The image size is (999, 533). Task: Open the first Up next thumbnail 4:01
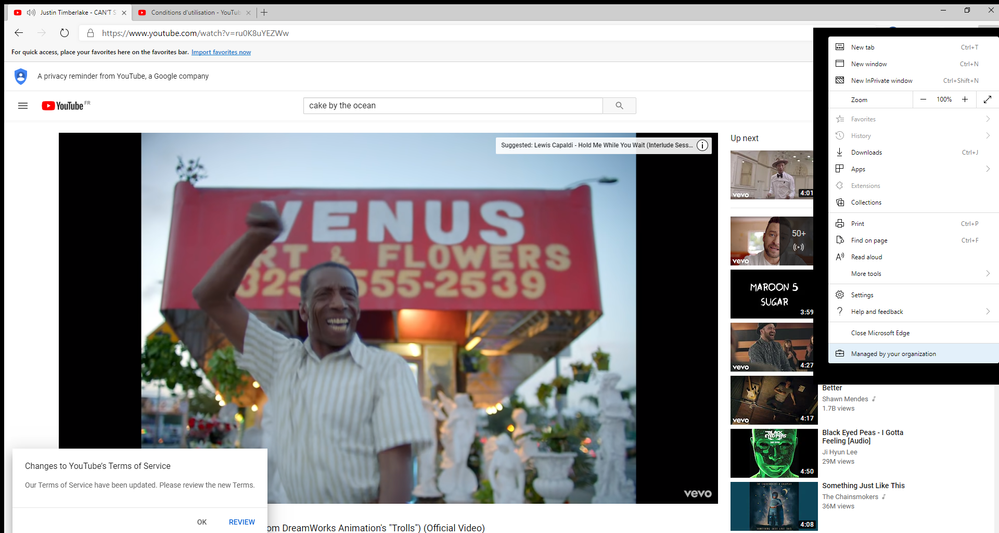(x=772, y=174)
